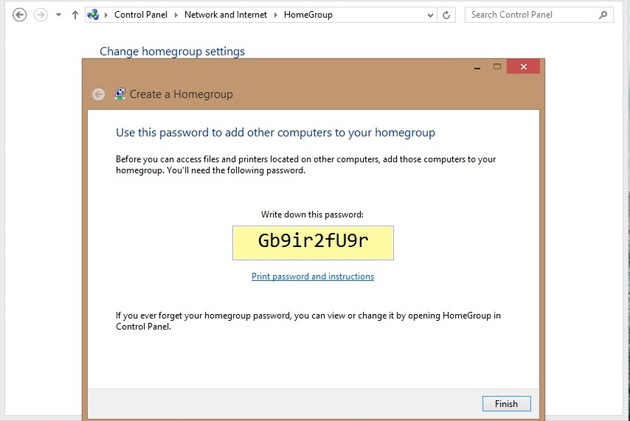Open the recent locations dropdown arrow
Screen dimensions: 630x421
point(59,15)
